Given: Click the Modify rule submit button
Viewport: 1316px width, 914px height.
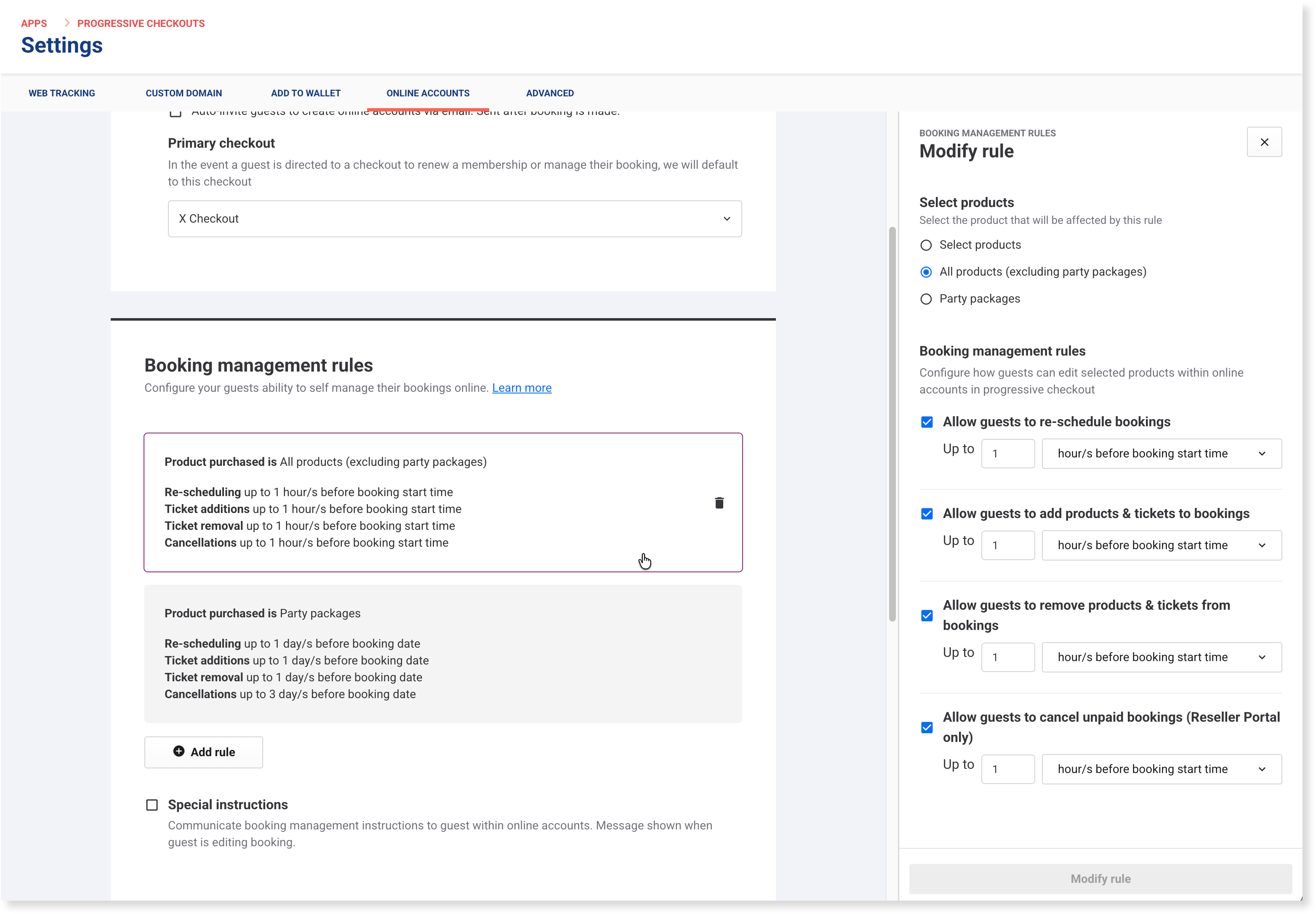Looking at the screenshot, I should point(1100,879).
